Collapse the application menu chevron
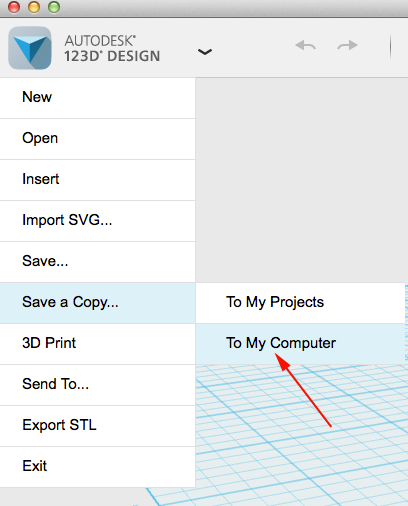The width and height of the screenshot is (408, 506). coord(205,52)
